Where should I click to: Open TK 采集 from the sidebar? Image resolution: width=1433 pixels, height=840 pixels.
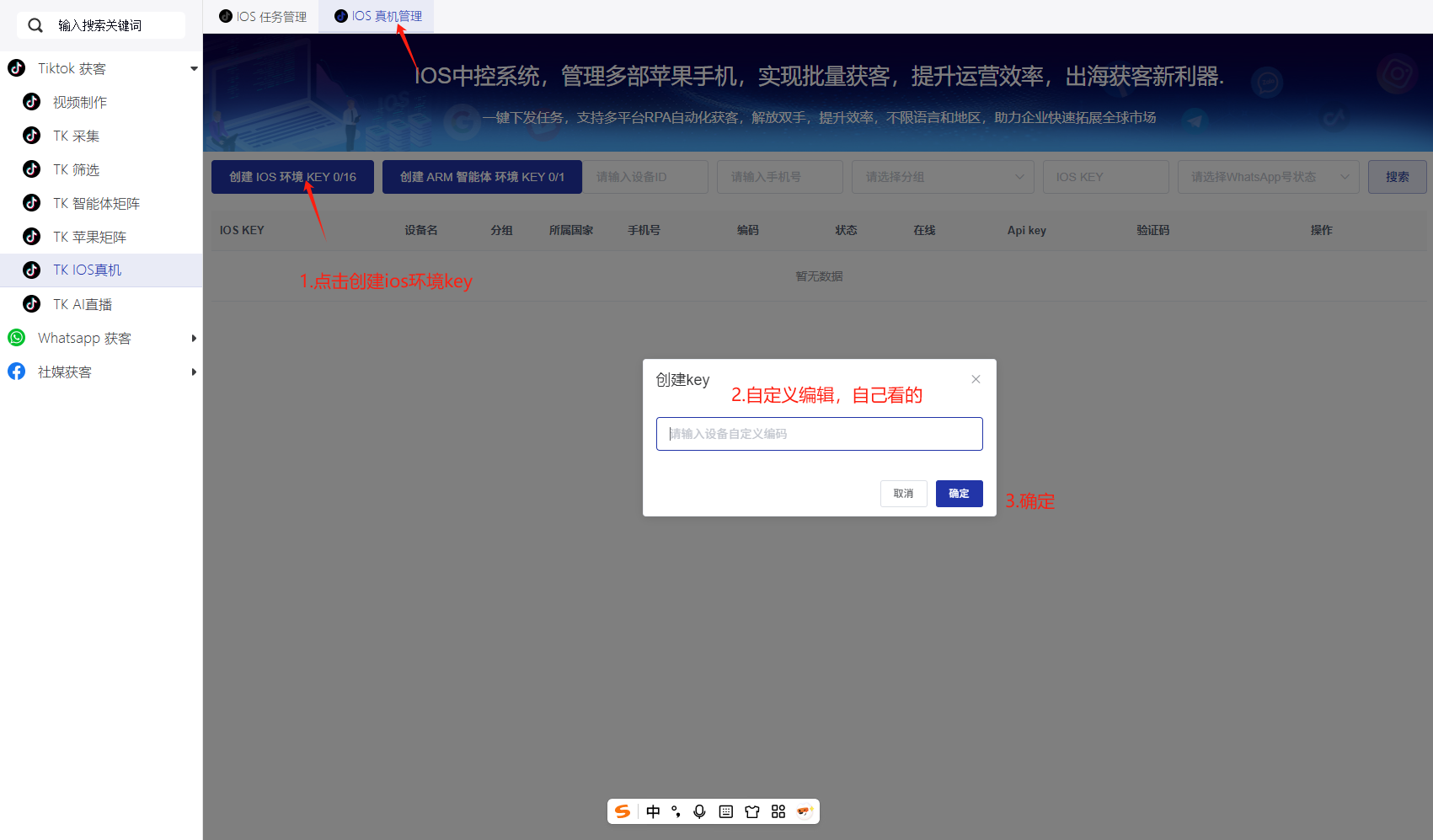click(x=75, y=136)
